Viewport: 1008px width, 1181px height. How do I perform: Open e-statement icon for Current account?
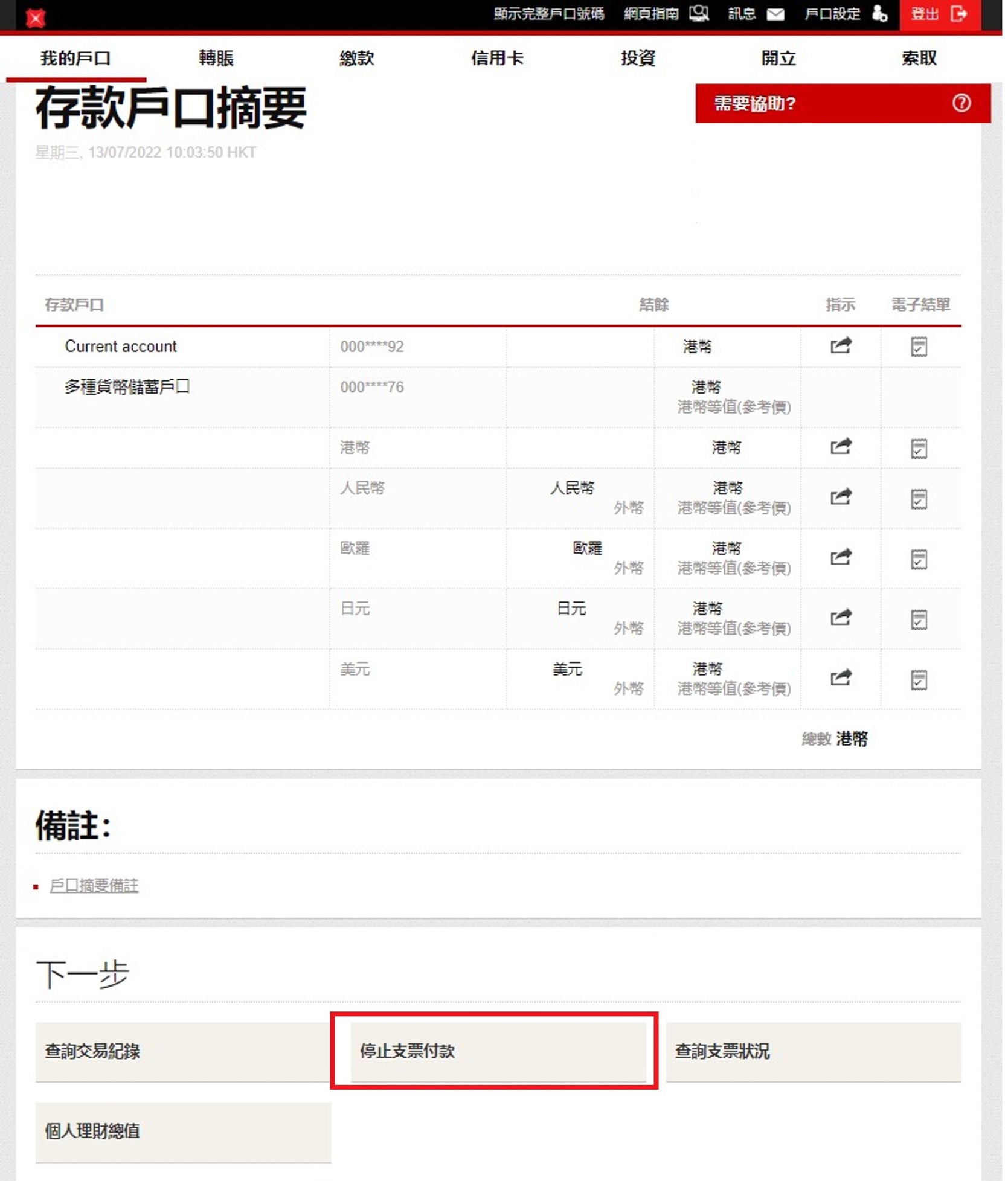pos(918,347)
